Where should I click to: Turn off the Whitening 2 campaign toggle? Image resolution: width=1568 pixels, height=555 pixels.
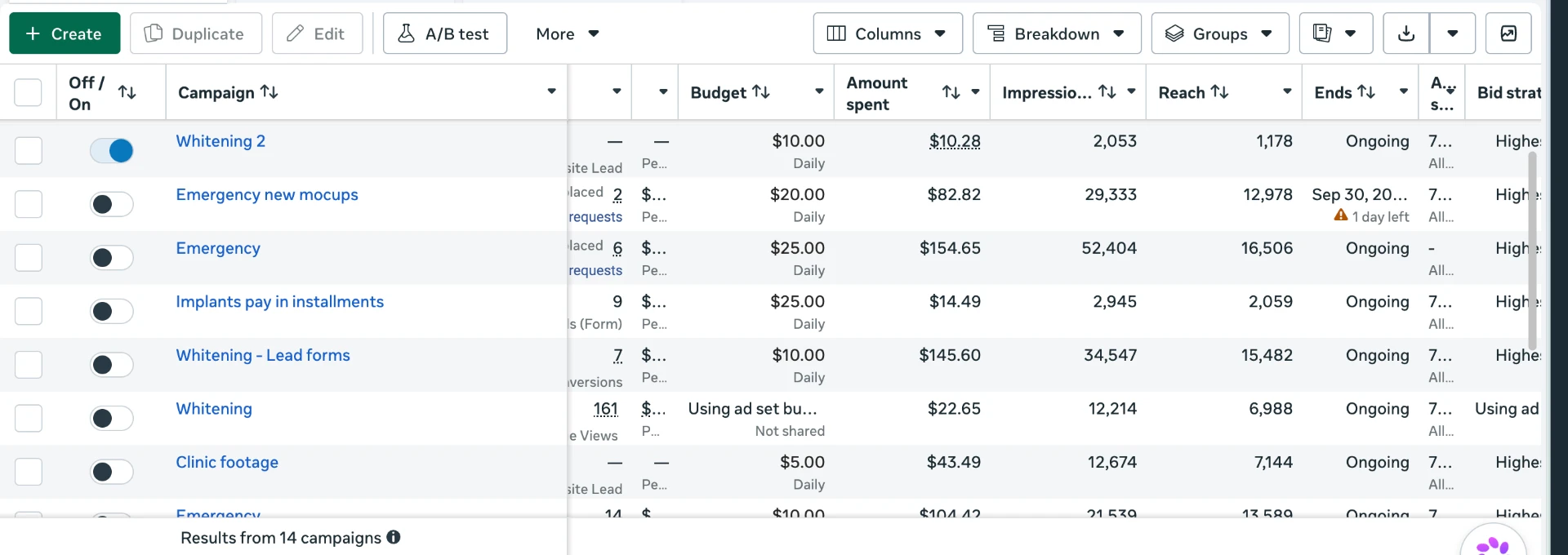click(x=112, y=150)
